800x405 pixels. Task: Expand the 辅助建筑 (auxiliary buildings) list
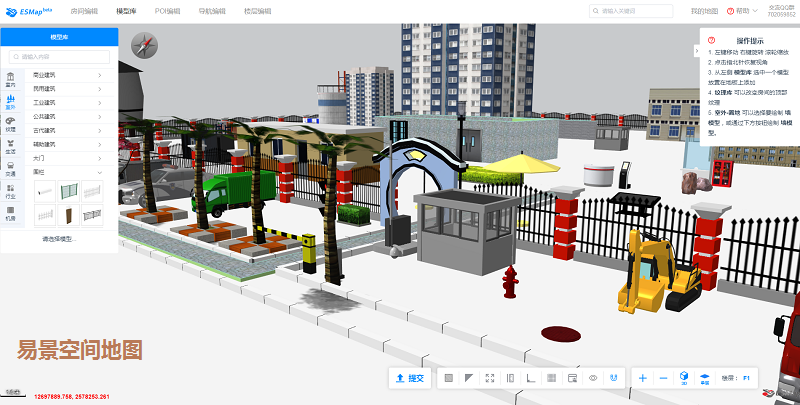click(x=67, y=144)
